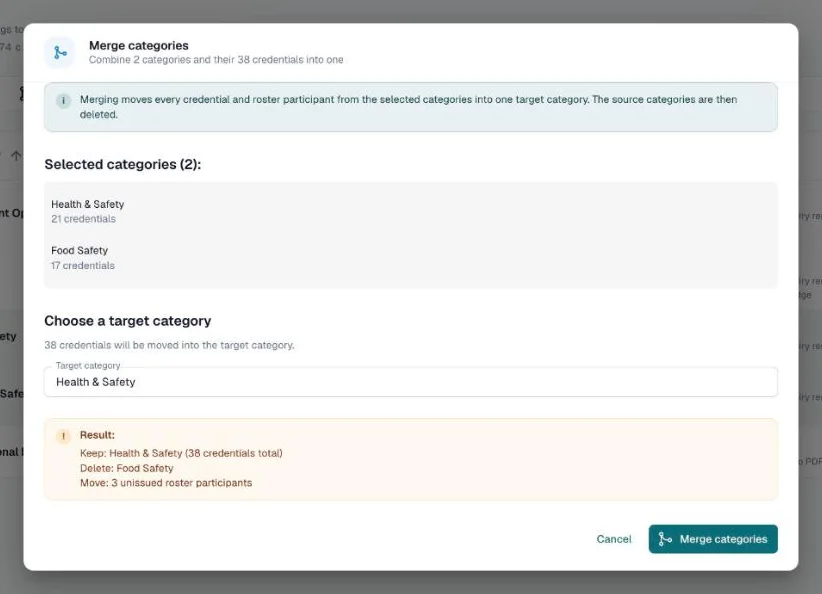Click 'Keep: Health & Safety' result line

[x=181, y=453]
